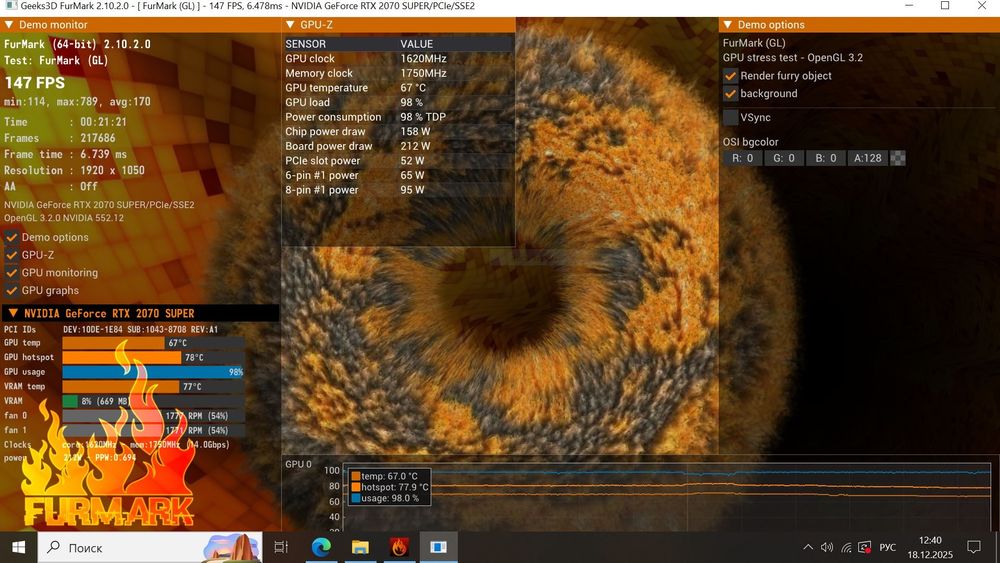Click the GPU load 98 % row

(x=398, y=103)
